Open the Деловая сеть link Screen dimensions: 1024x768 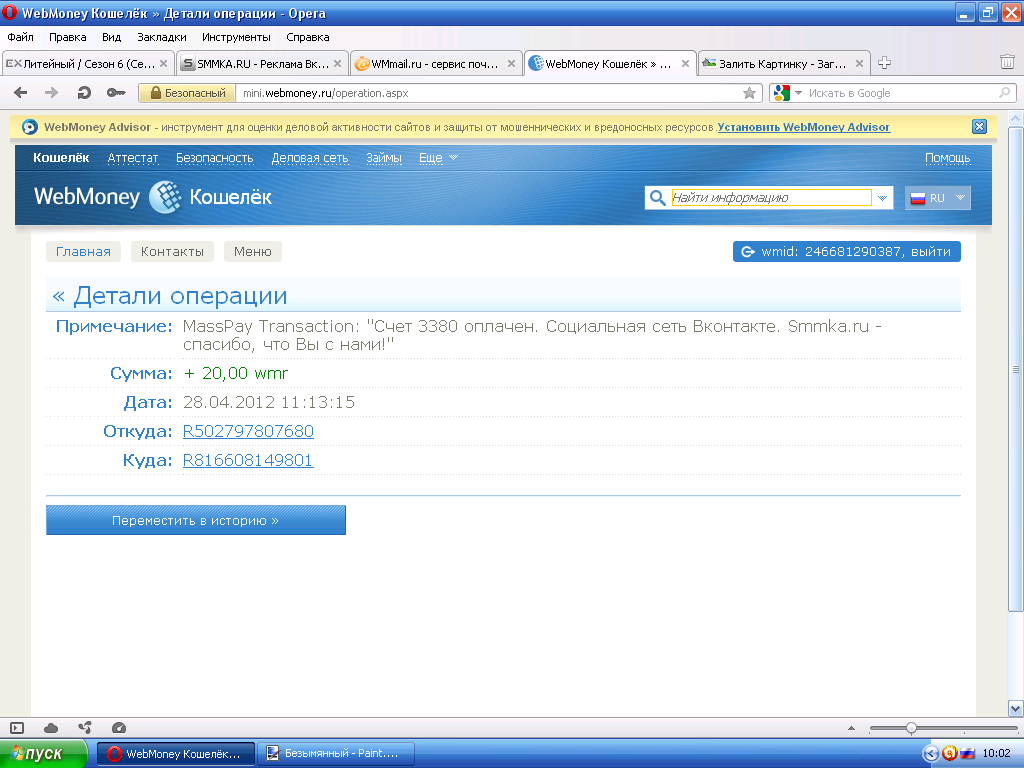[310, 157]
